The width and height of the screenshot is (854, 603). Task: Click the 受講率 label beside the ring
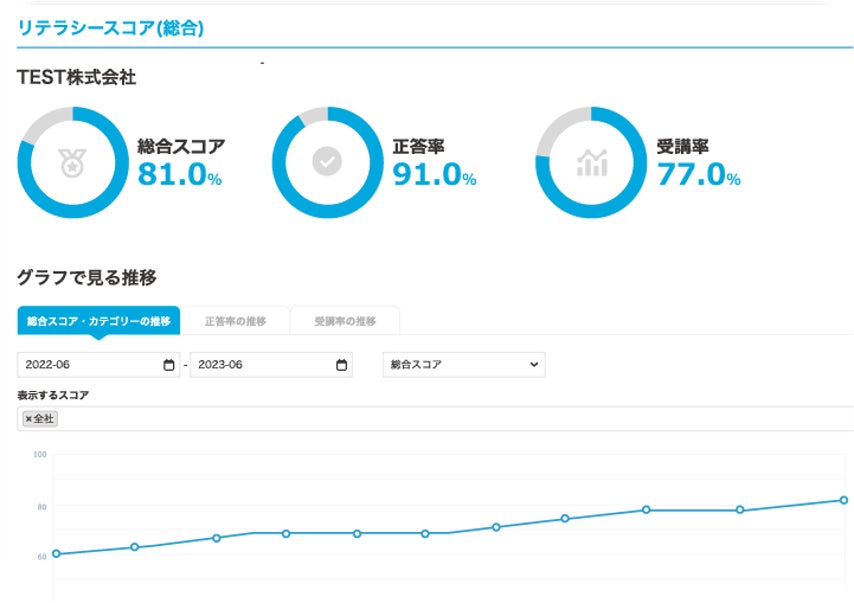(x=682, y=146)
